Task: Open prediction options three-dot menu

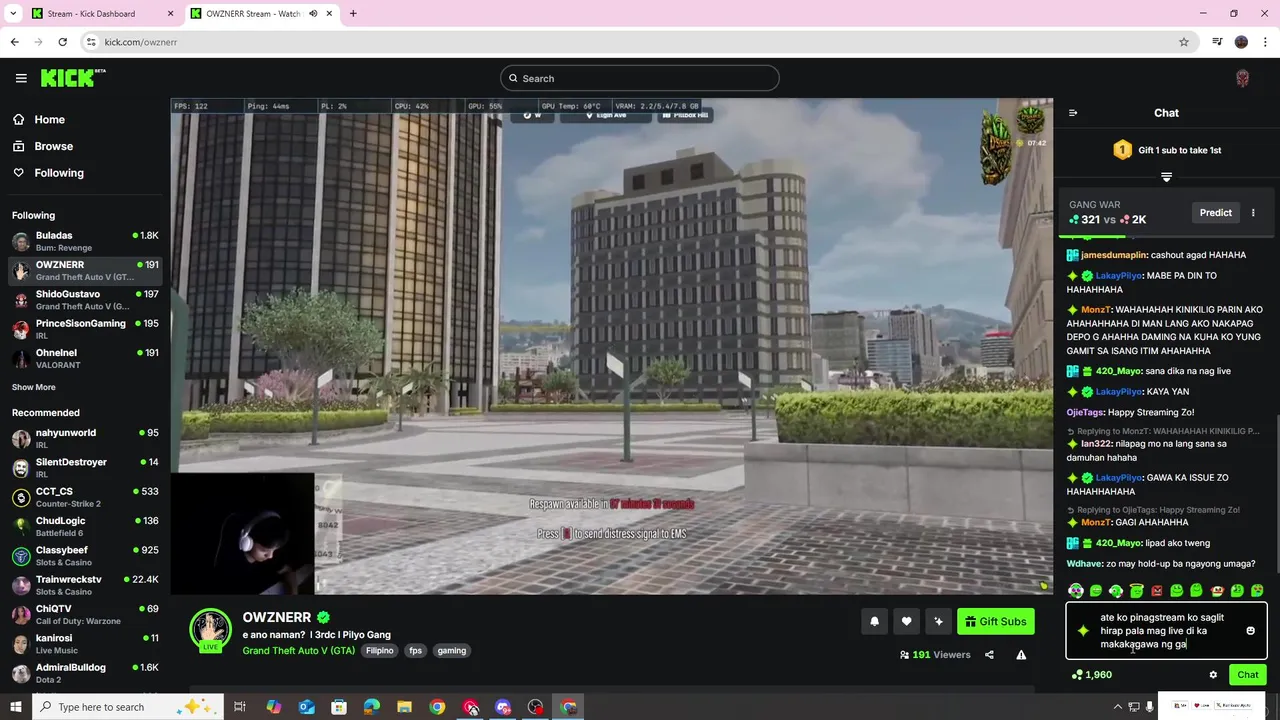Action: coord(1253,213)
